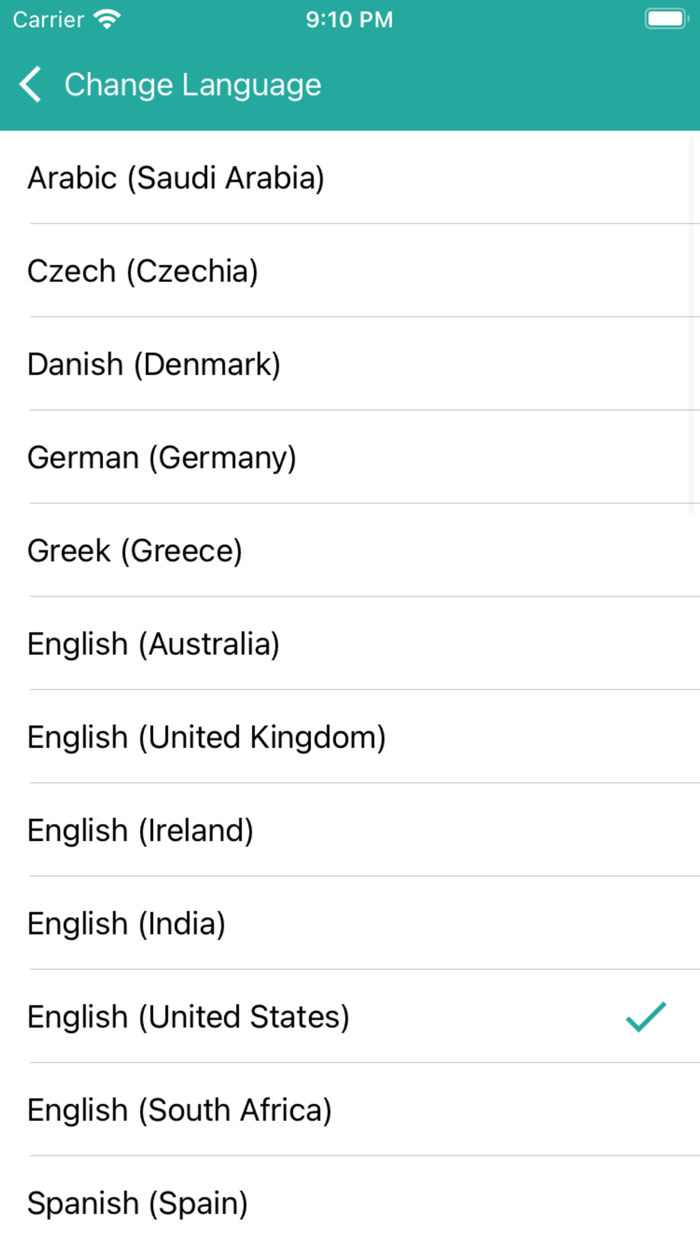700x1244 pixels.
Task: Select Spanish (Spain) language
Action: [138, 1203]
